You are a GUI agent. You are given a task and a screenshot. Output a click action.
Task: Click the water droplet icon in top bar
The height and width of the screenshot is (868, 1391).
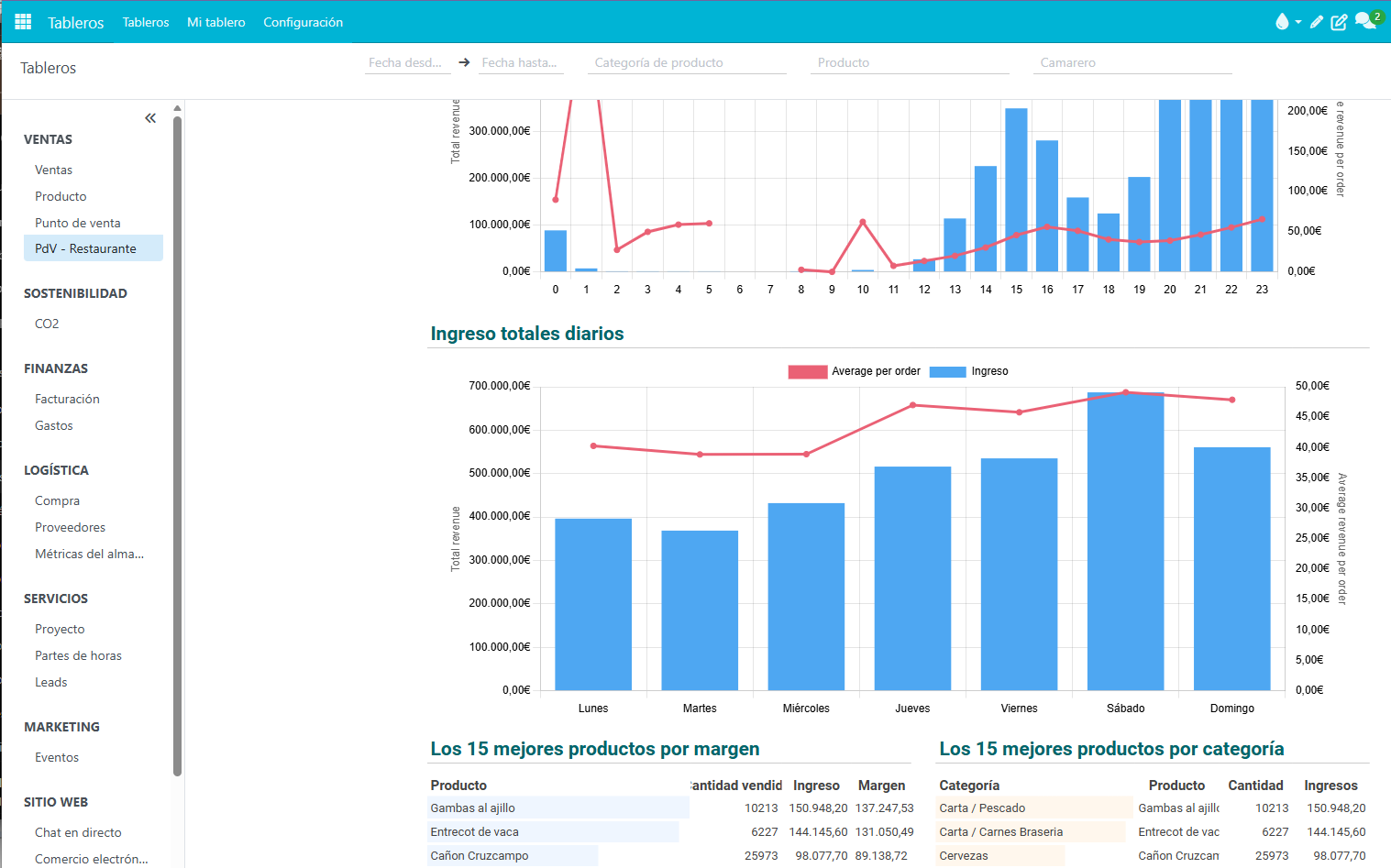(x=1282, y=22)
